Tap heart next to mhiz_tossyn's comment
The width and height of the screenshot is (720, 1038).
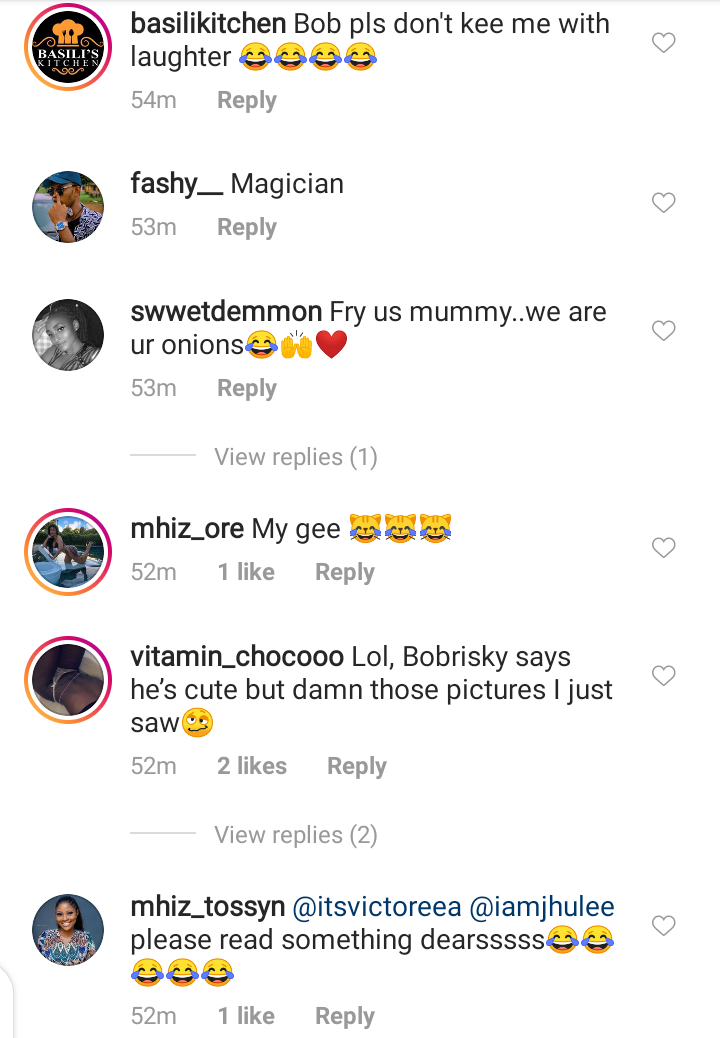[x=664, y=927]
